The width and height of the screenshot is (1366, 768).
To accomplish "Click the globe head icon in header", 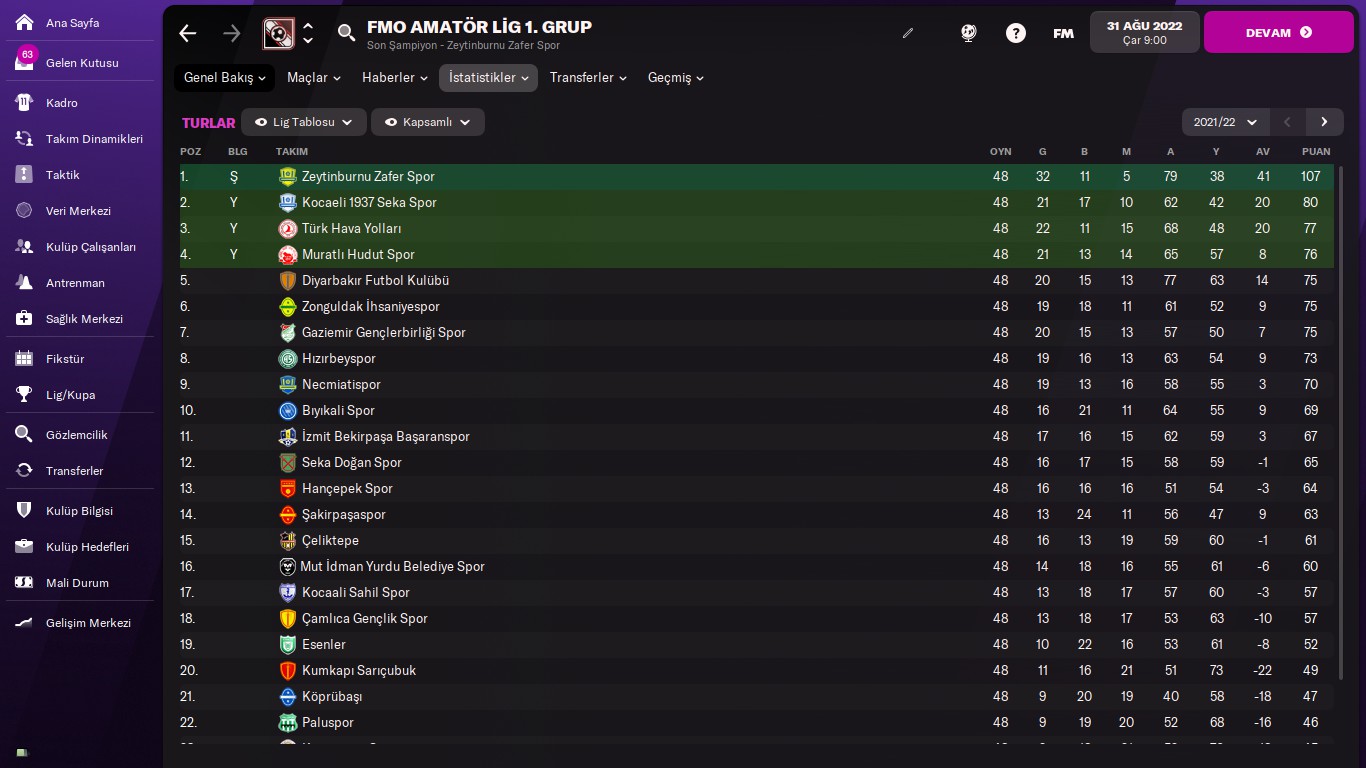I will pos(968,33).
